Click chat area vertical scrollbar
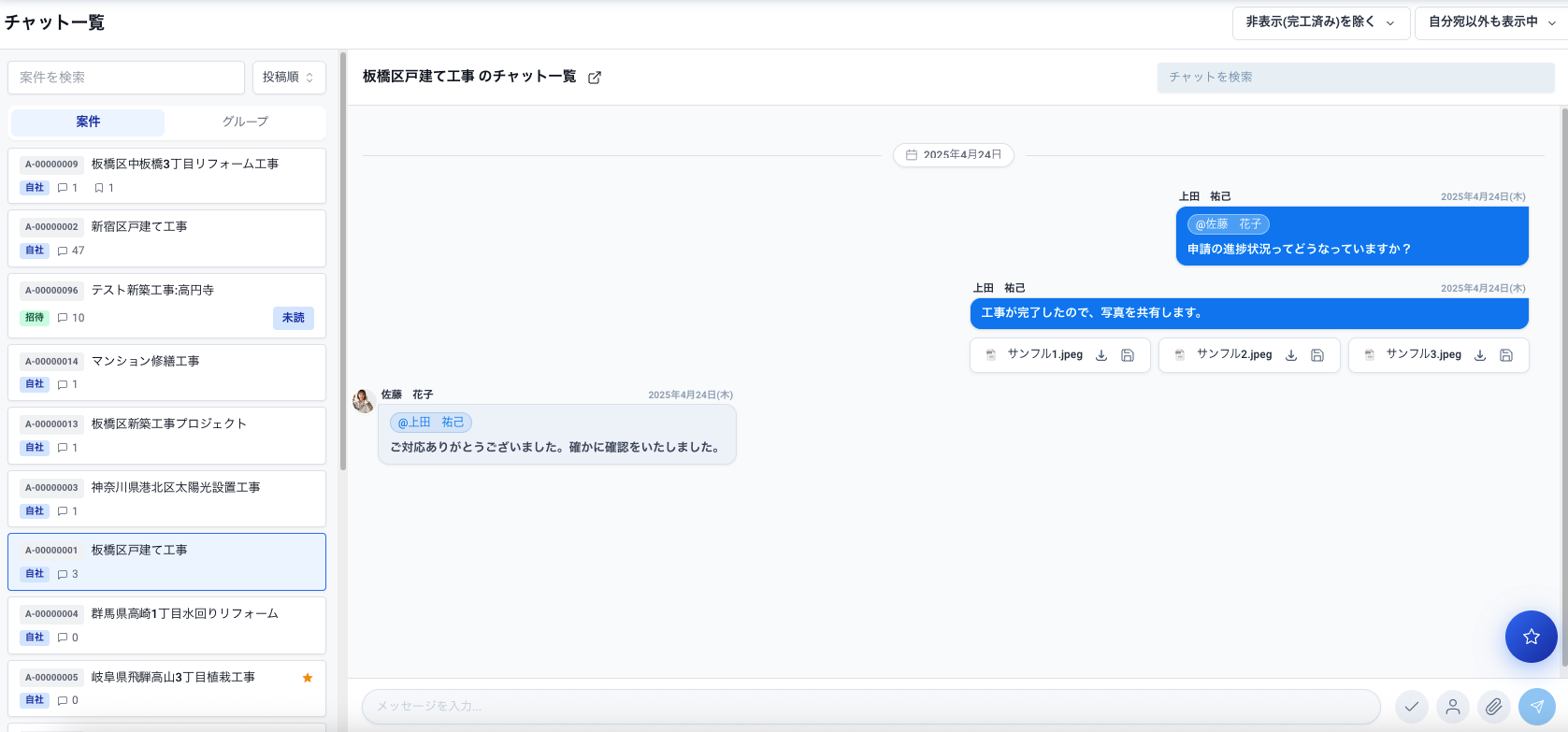Image resolution: width=1568 pixels, height=732 pixels. 1564,387
